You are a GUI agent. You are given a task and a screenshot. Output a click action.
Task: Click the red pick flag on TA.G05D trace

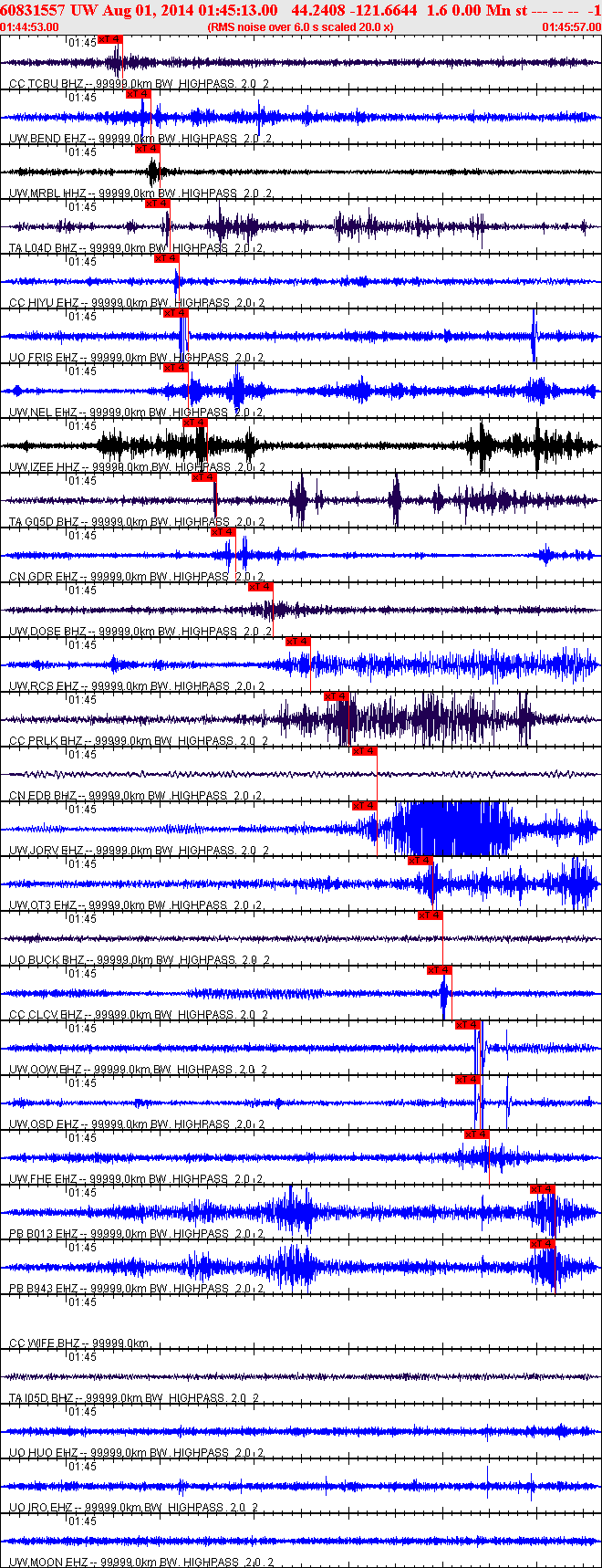203,477
